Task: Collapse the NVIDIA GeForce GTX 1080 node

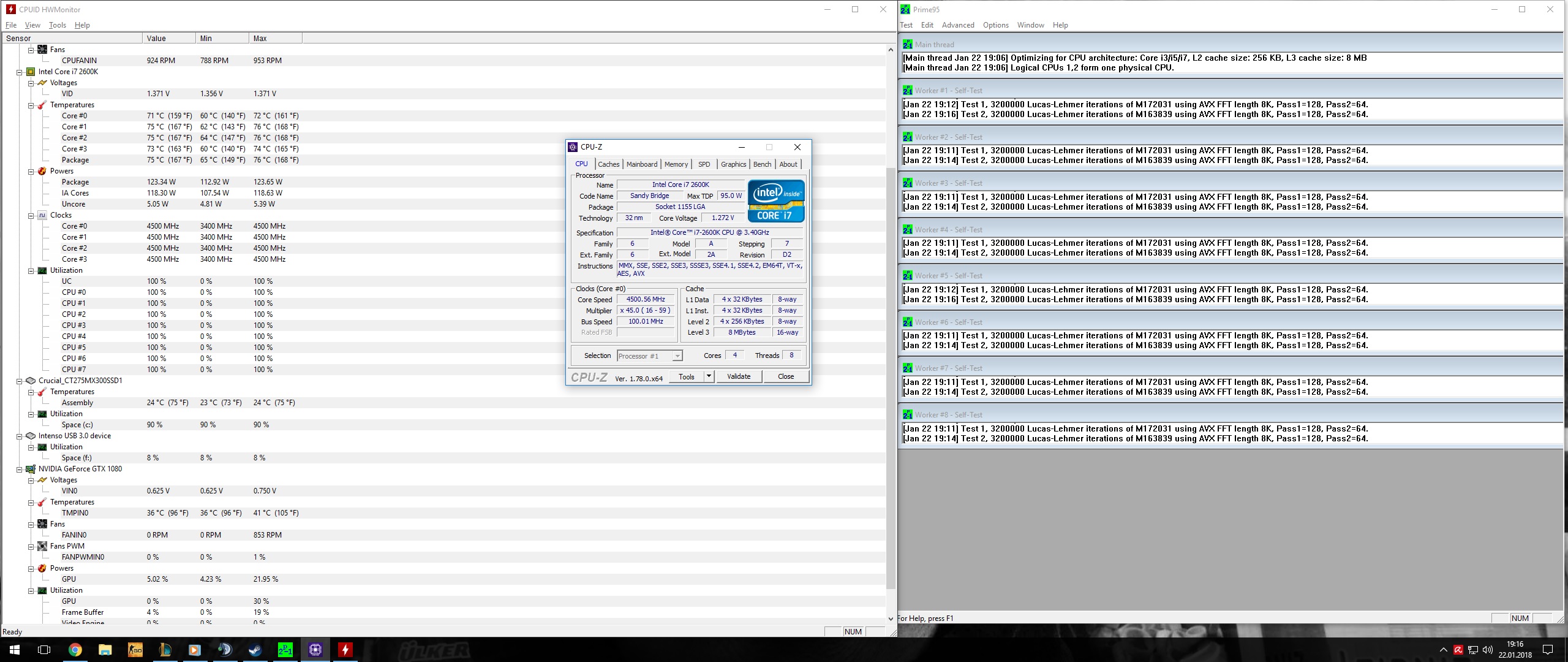Action: coord(20,469)
